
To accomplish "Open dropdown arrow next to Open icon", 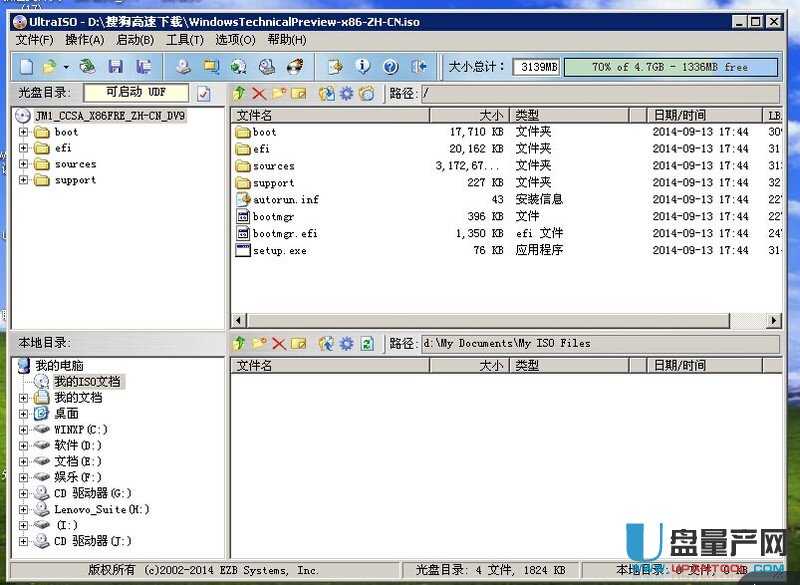I will tap(66, 67).
